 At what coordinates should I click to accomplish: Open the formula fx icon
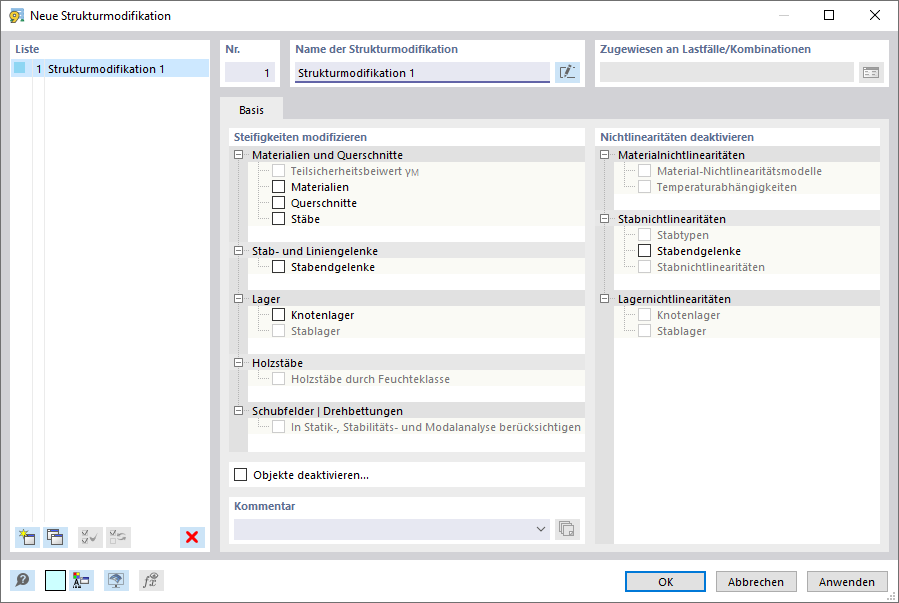coord(150,581)
